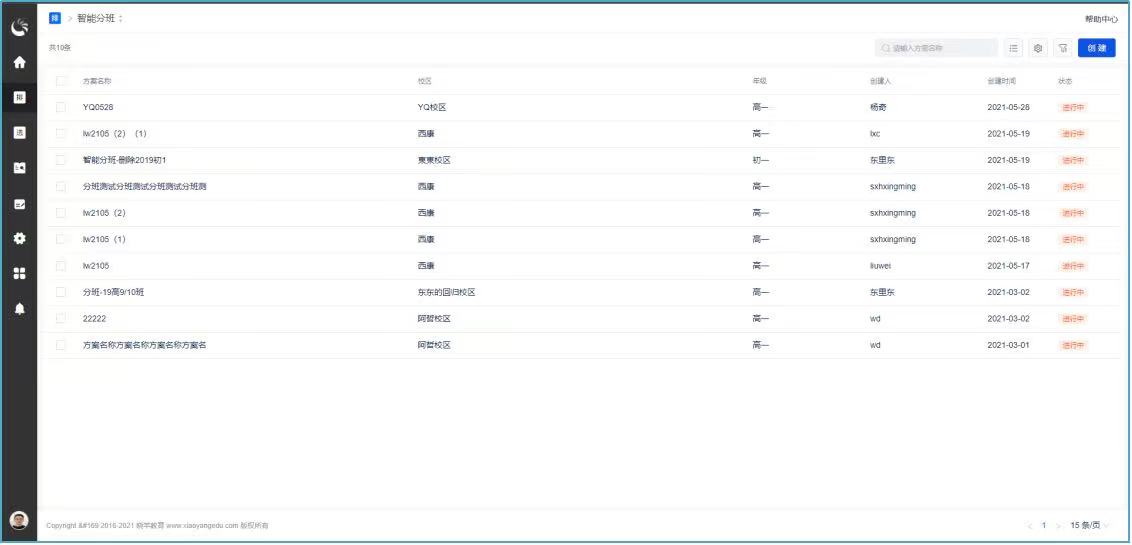Go to Home in the sidebar
This screenshot has height=545, width=1132.
[x=19, y=62]
